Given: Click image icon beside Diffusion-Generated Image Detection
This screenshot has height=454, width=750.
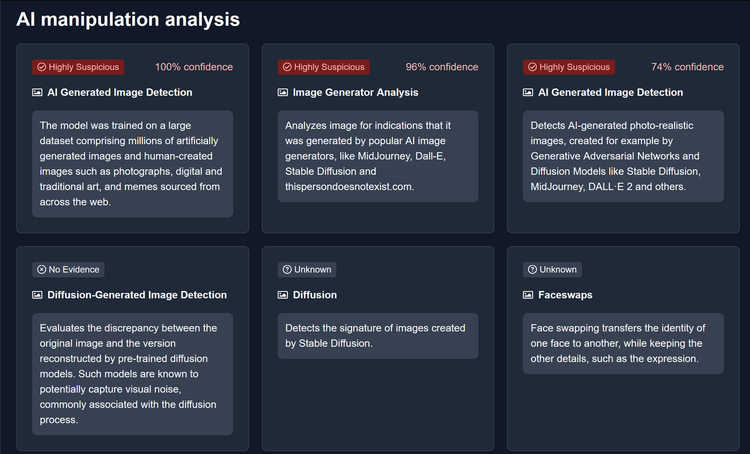Looking at the screenshot, I should pyautogui.click(x=37, y=295).
